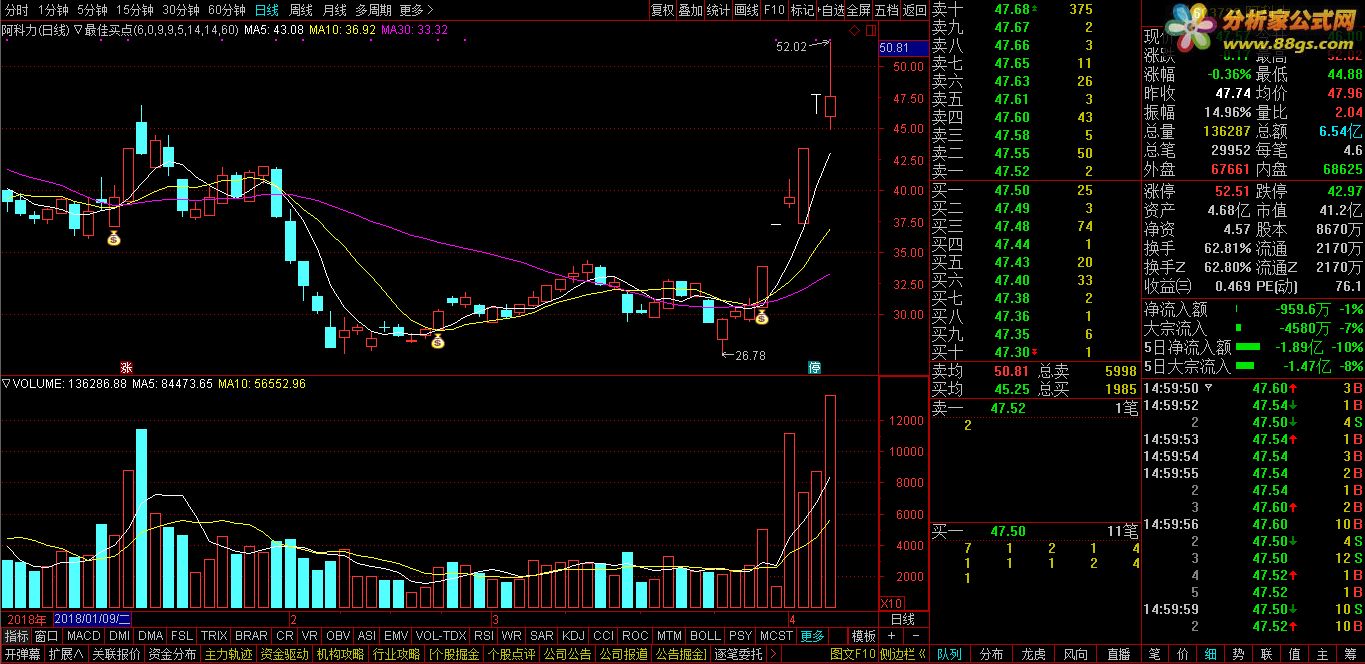Select the OBV indicator

click(339, 636)
